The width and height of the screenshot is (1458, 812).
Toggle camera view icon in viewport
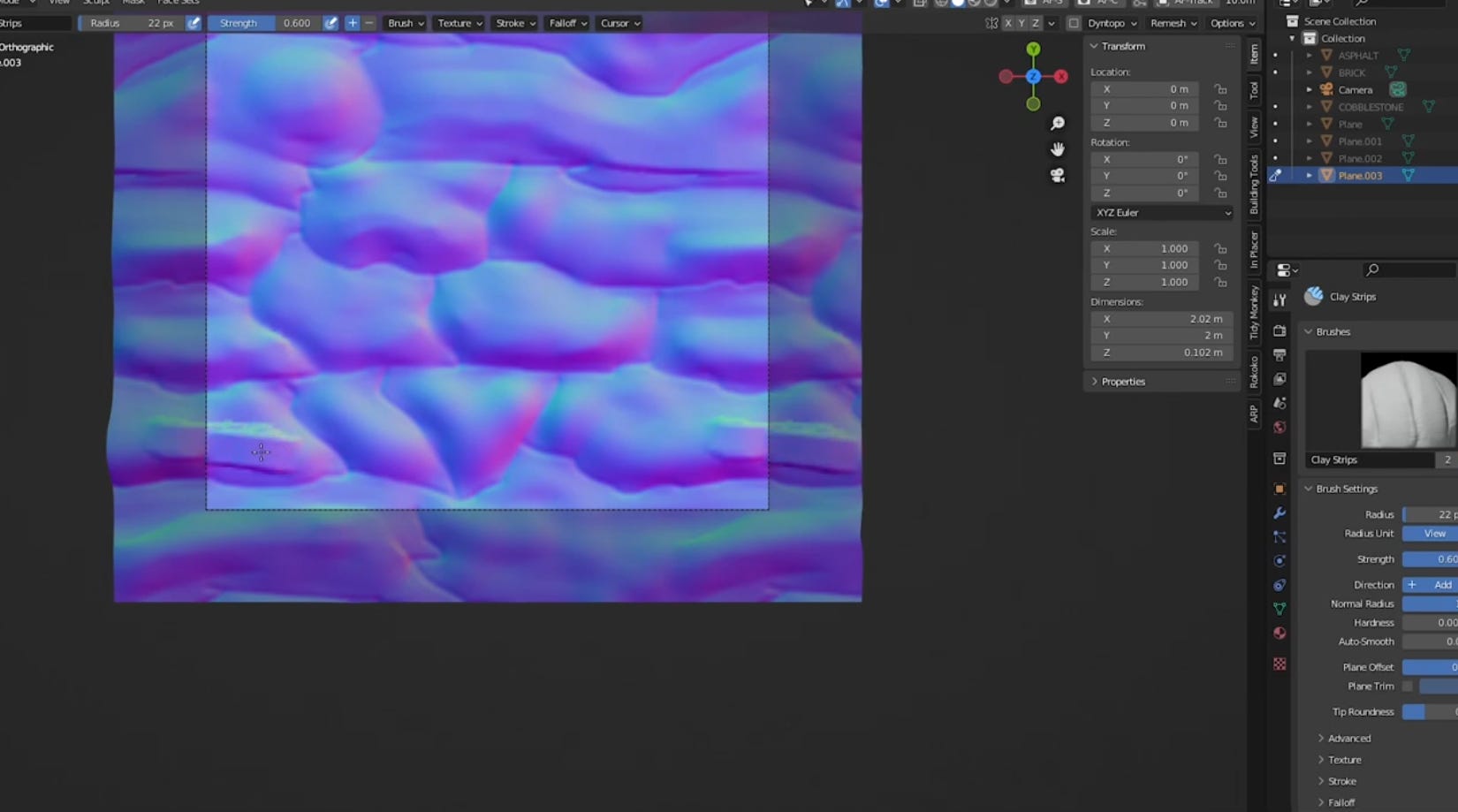pos(1058,176)
